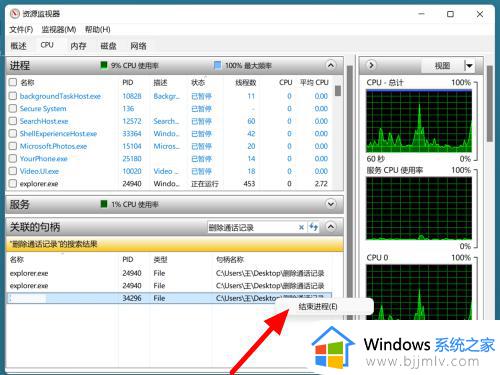This screenshot has height=375, width=500.
Task: Sort handles by 类型 column
Action: click(x=160, y=259)
